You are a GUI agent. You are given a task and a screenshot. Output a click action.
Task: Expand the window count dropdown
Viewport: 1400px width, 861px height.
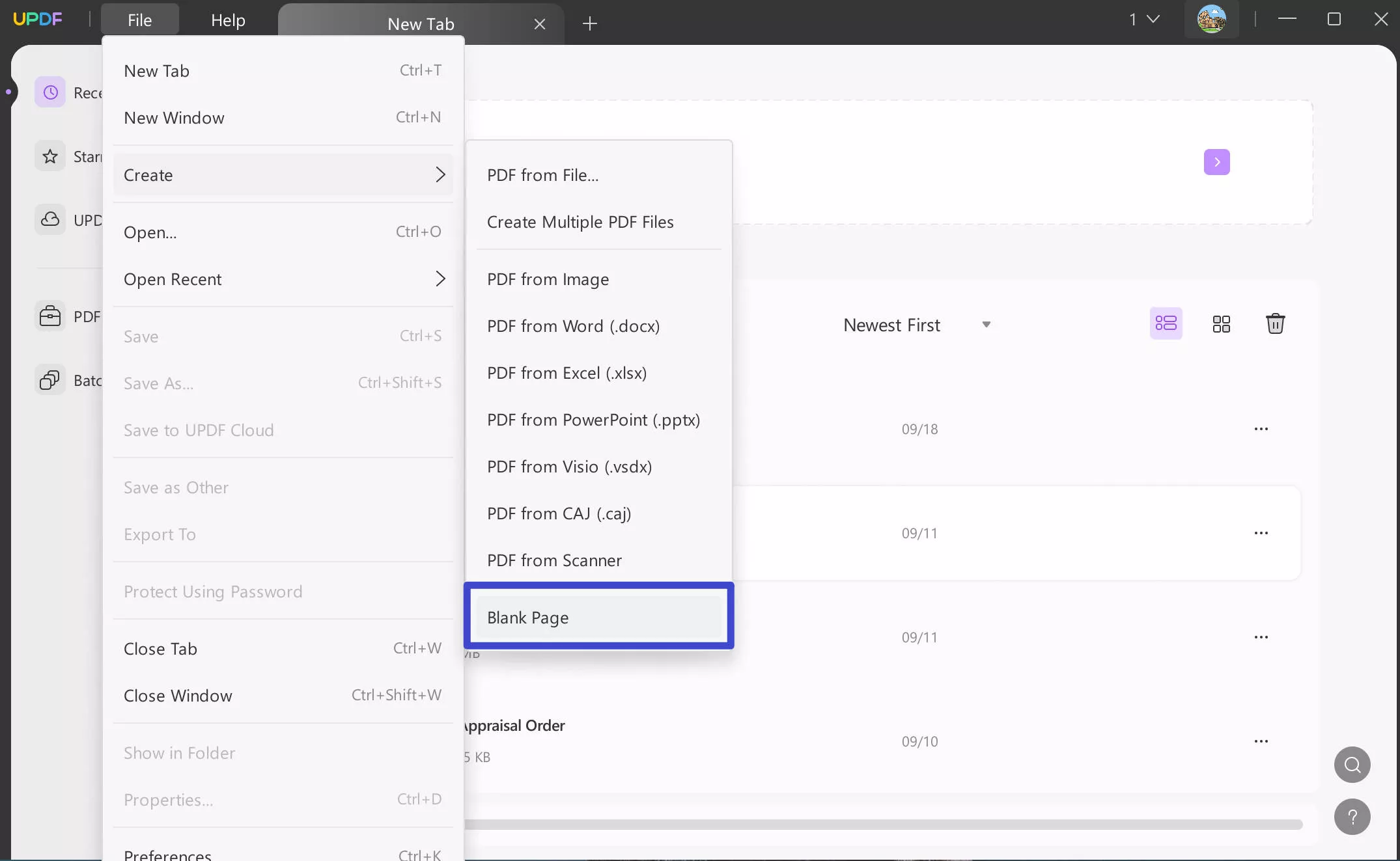[1144, 20]
